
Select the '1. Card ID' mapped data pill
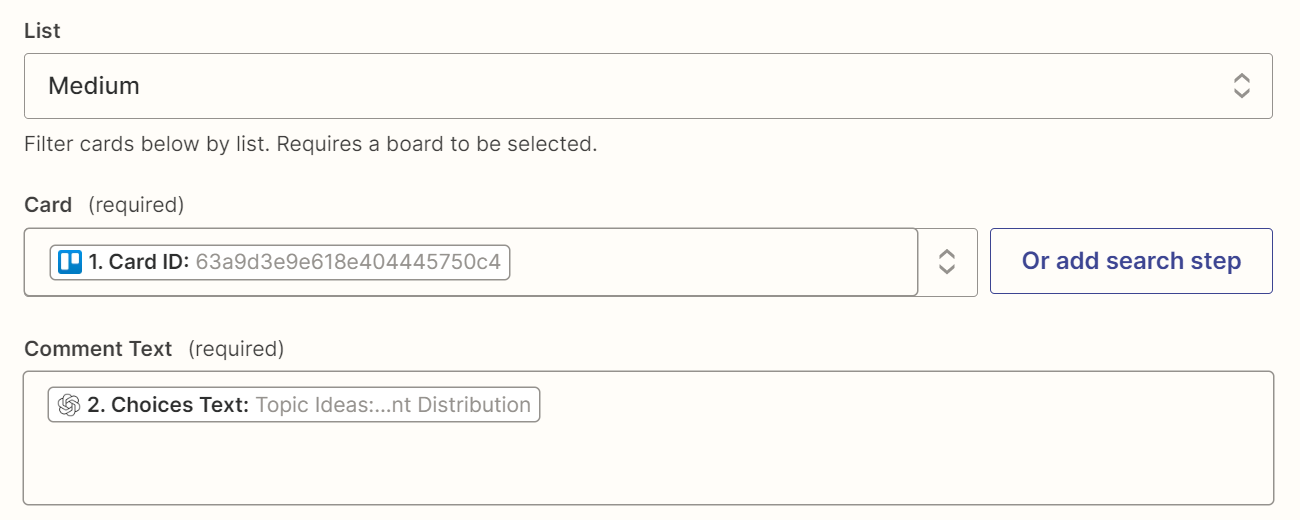coord(279,262)
